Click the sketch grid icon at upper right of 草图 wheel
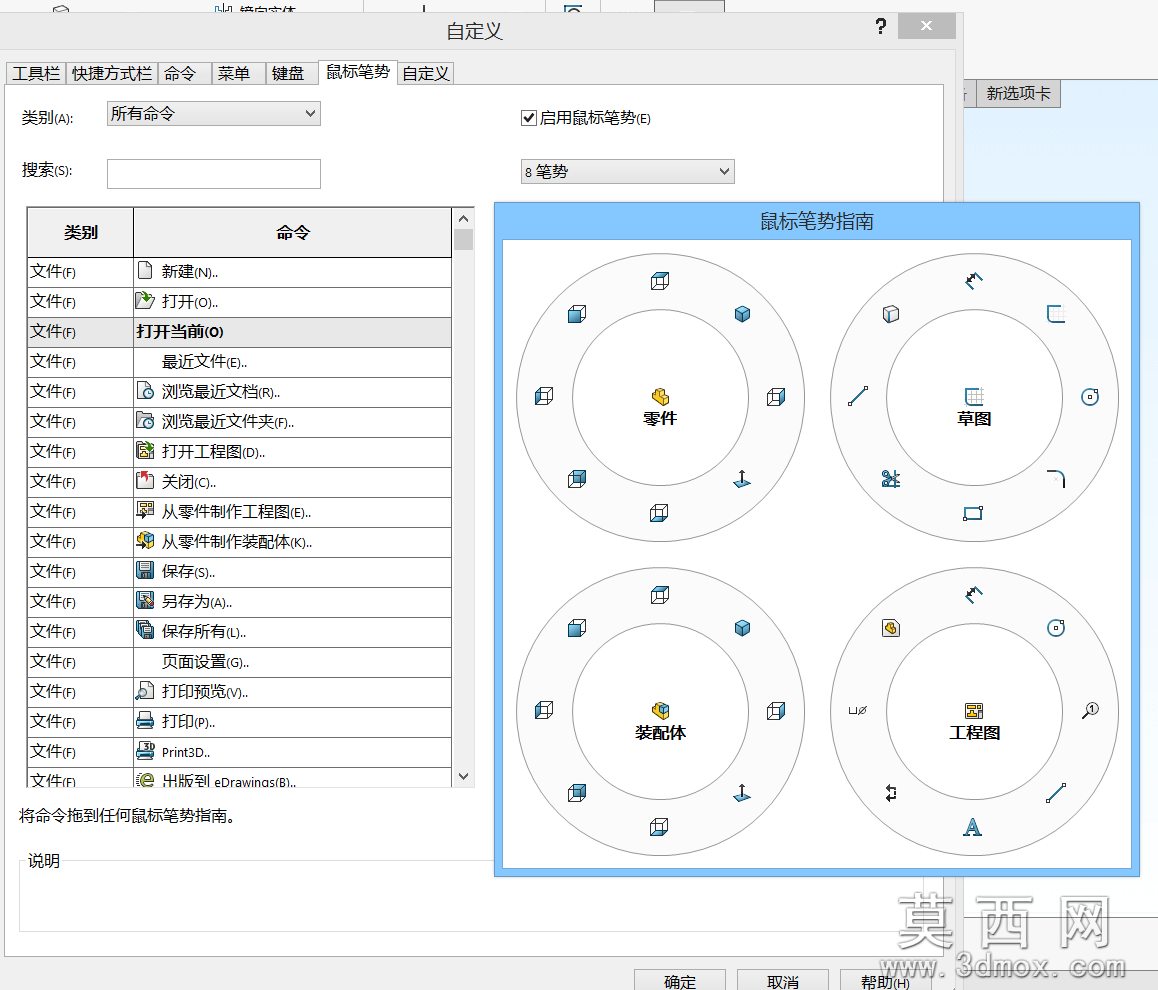Screen dimensions: 1158x990 [x=1056, y=314]
